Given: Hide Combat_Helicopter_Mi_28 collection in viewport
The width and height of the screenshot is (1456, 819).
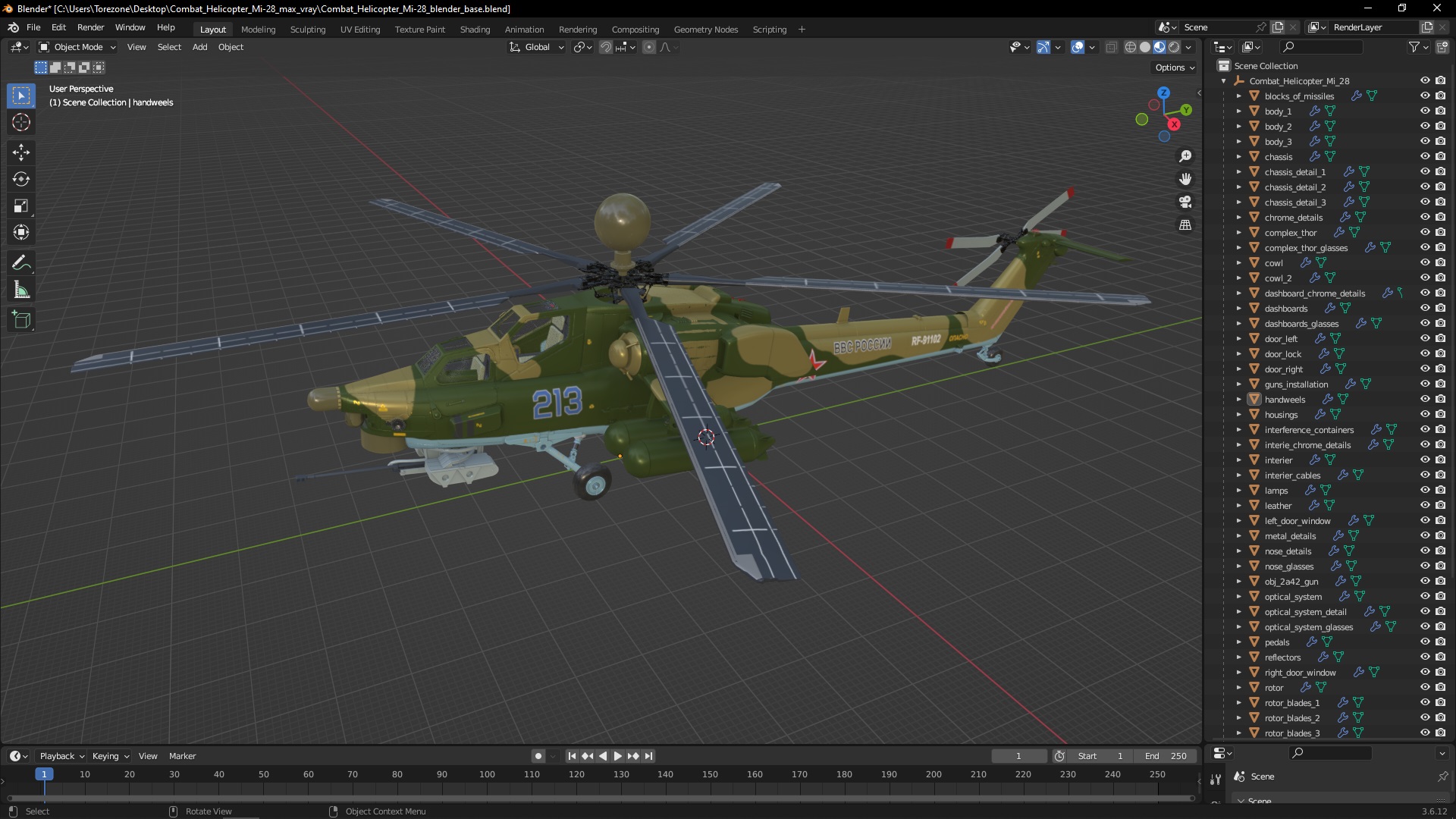Looking at the screenshot, I should (x=1425, y=80).
